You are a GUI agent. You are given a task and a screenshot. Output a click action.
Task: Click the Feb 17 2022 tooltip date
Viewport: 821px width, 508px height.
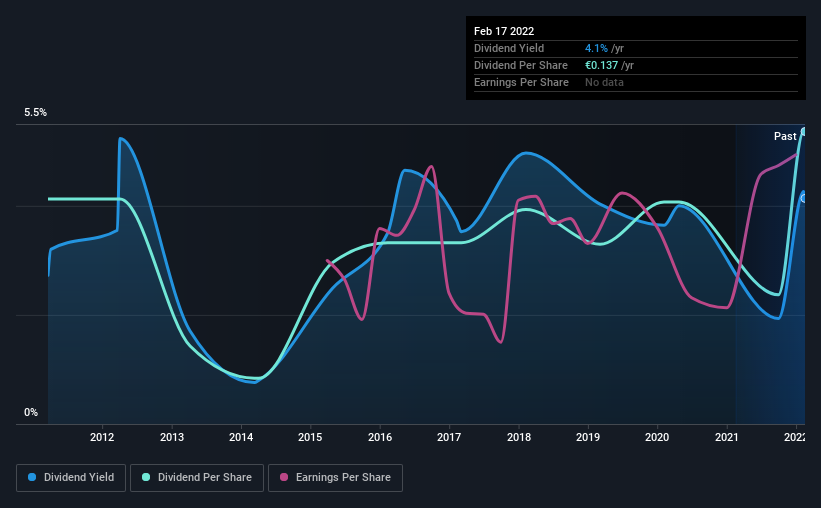coord(504,31)
